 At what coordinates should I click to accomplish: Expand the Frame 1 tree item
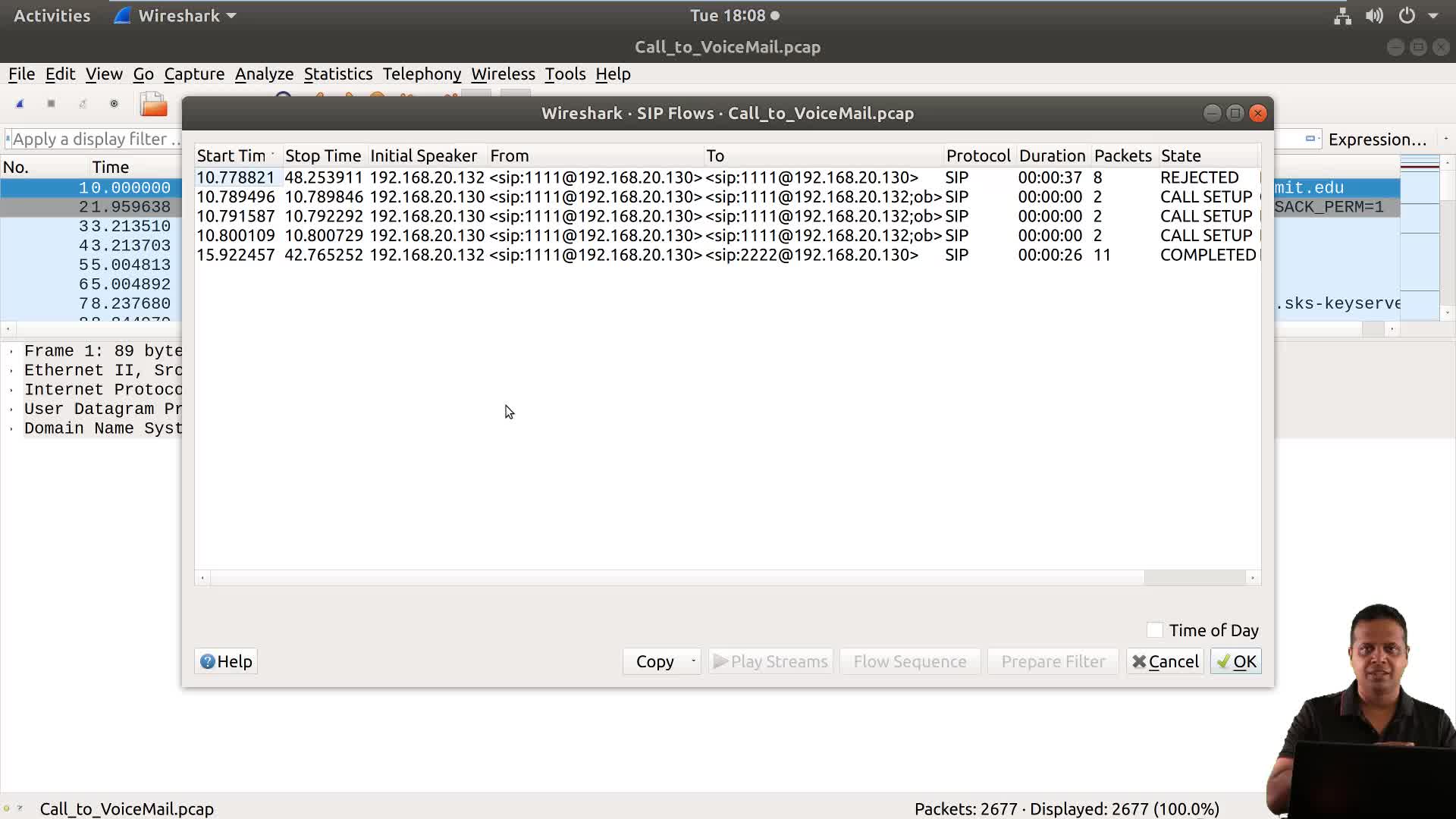tap(11, 350)
